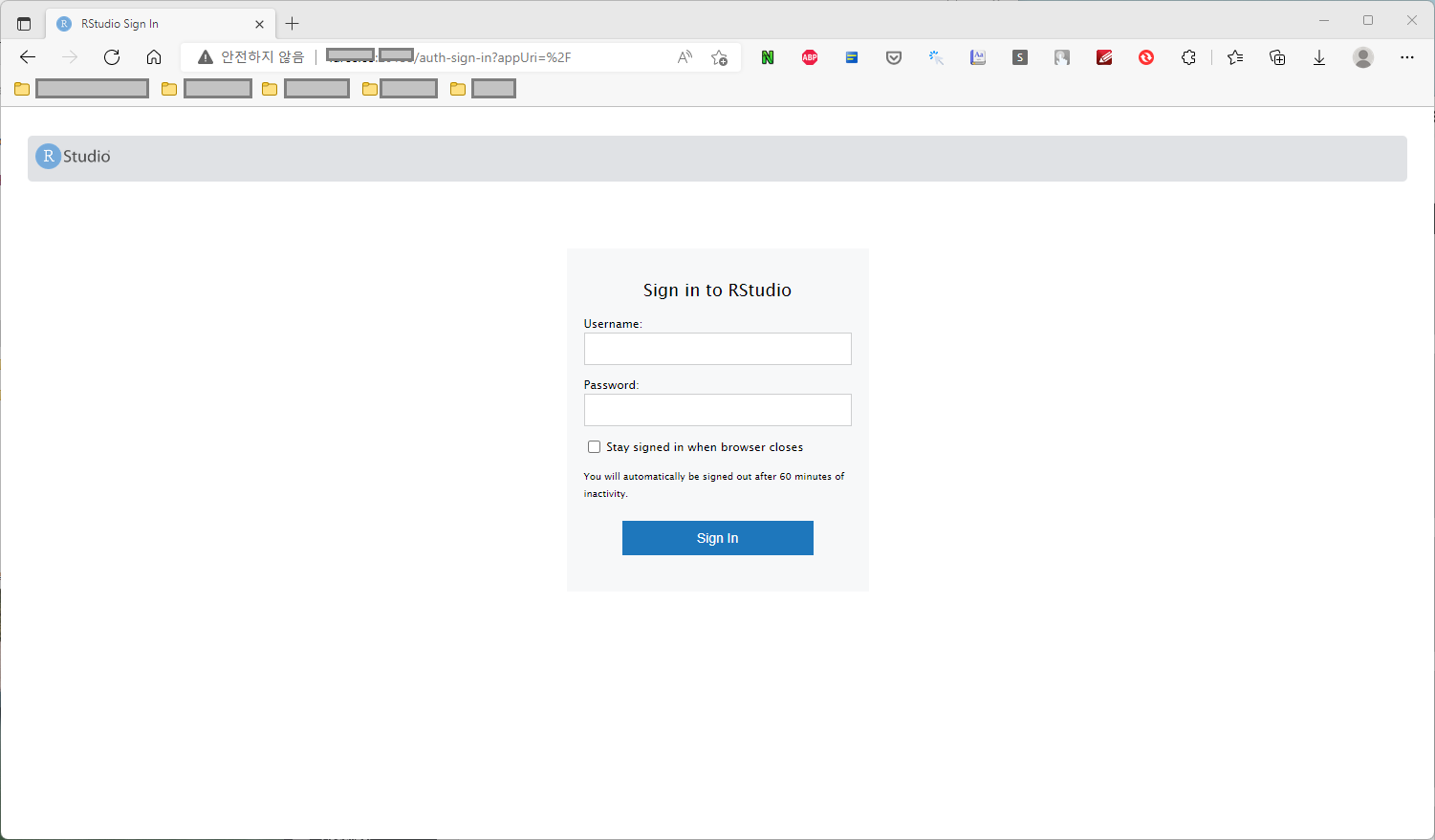This screenshot has width=1435, height=840.
Task: Open a new browser tab
Action: (x=293, y=24)
